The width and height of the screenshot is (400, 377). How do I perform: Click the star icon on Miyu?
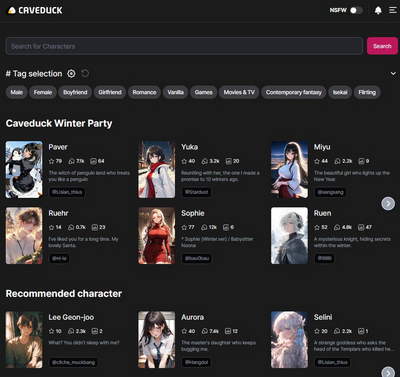coord(317,161)
